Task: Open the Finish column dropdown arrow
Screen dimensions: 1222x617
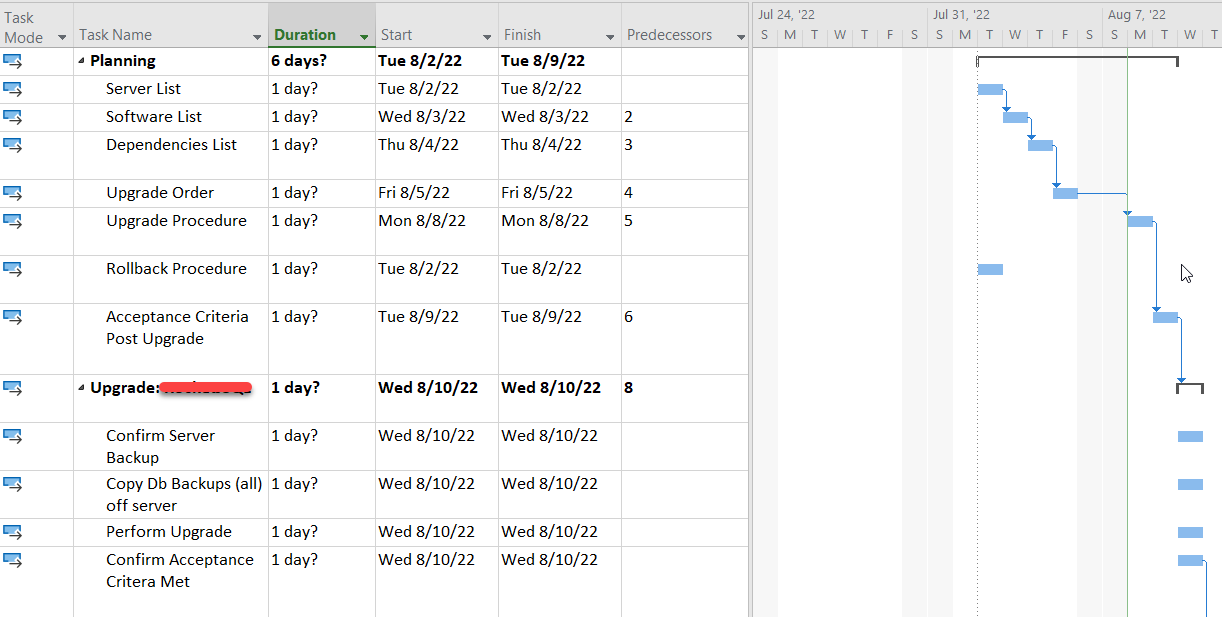Action: tap(610, 37)
